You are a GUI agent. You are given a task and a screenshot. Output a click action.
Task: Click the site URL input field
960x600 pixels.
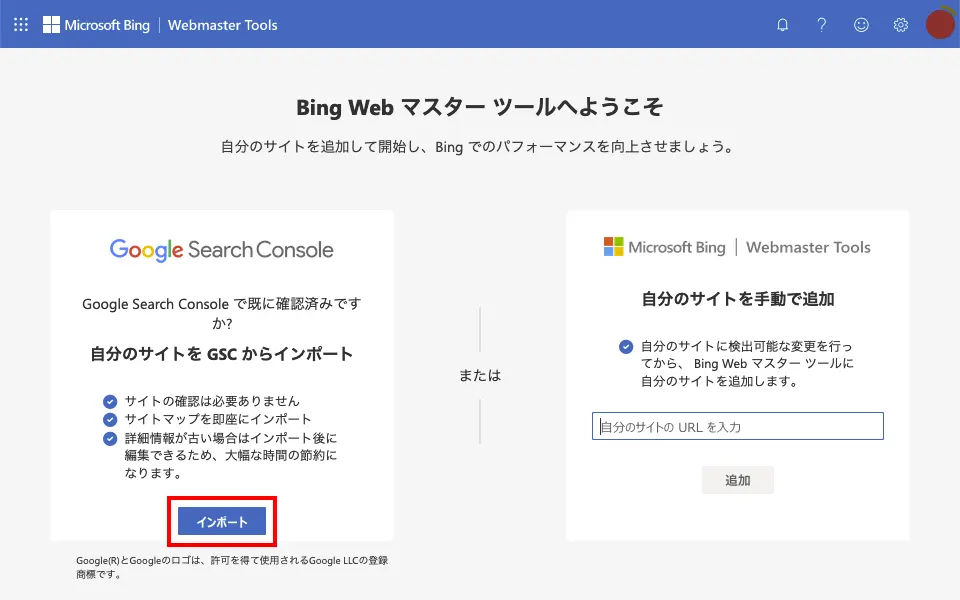[x=737, y=426]
